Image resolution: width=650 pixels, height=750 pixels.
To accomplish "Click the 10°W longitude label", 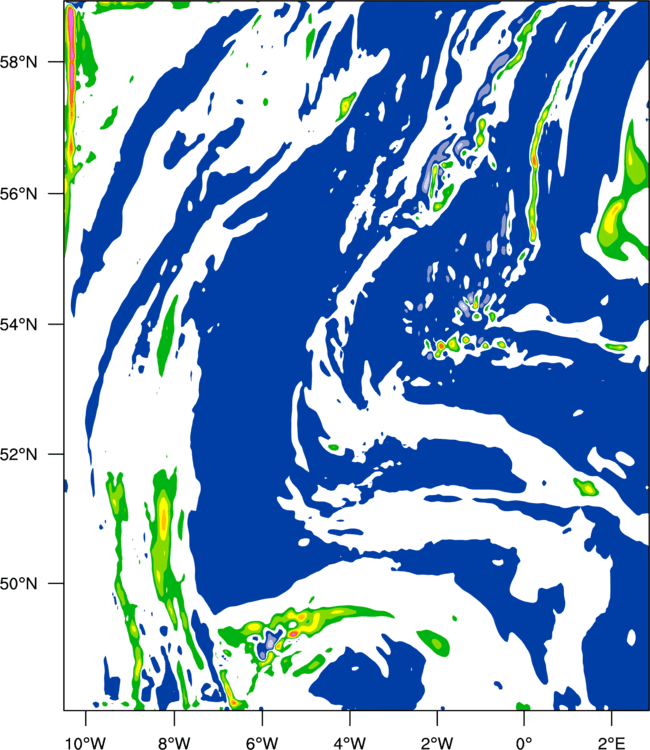I will (85, 743).
